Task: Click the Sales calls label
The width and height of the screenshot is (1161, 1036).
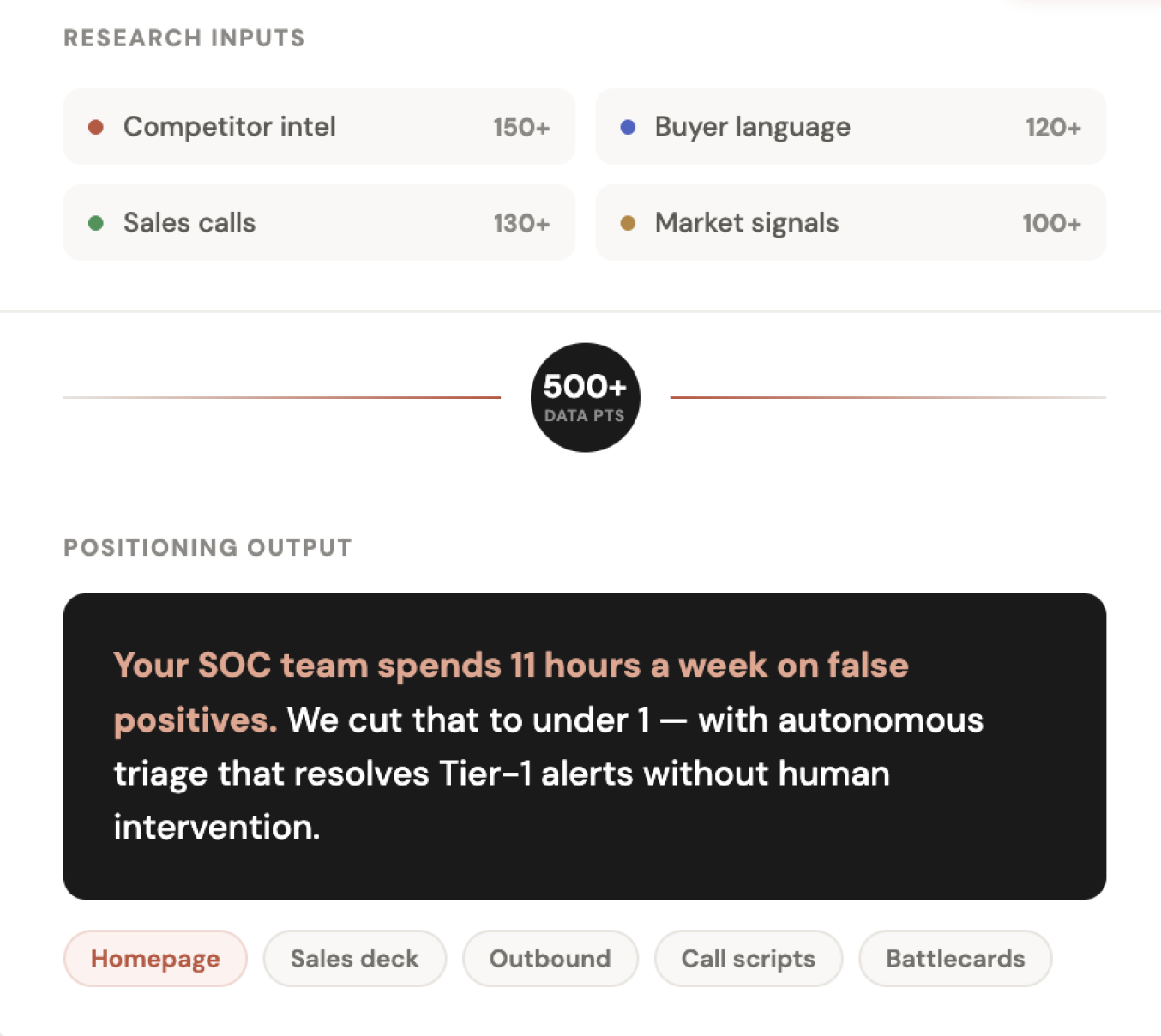Action: pyautogui.click(x=189, y=223)
